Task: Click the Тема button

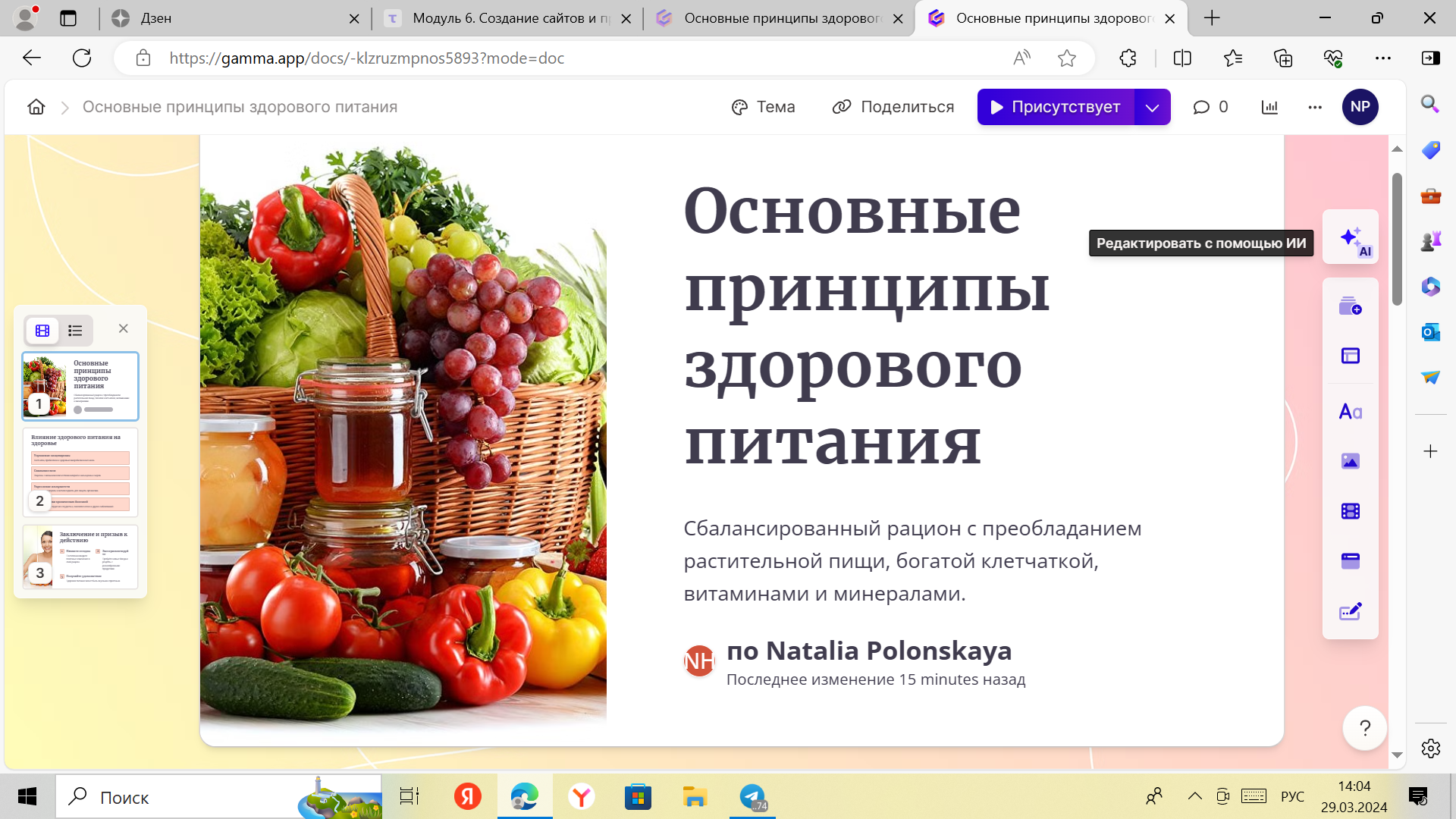Action: click(764, 107)
